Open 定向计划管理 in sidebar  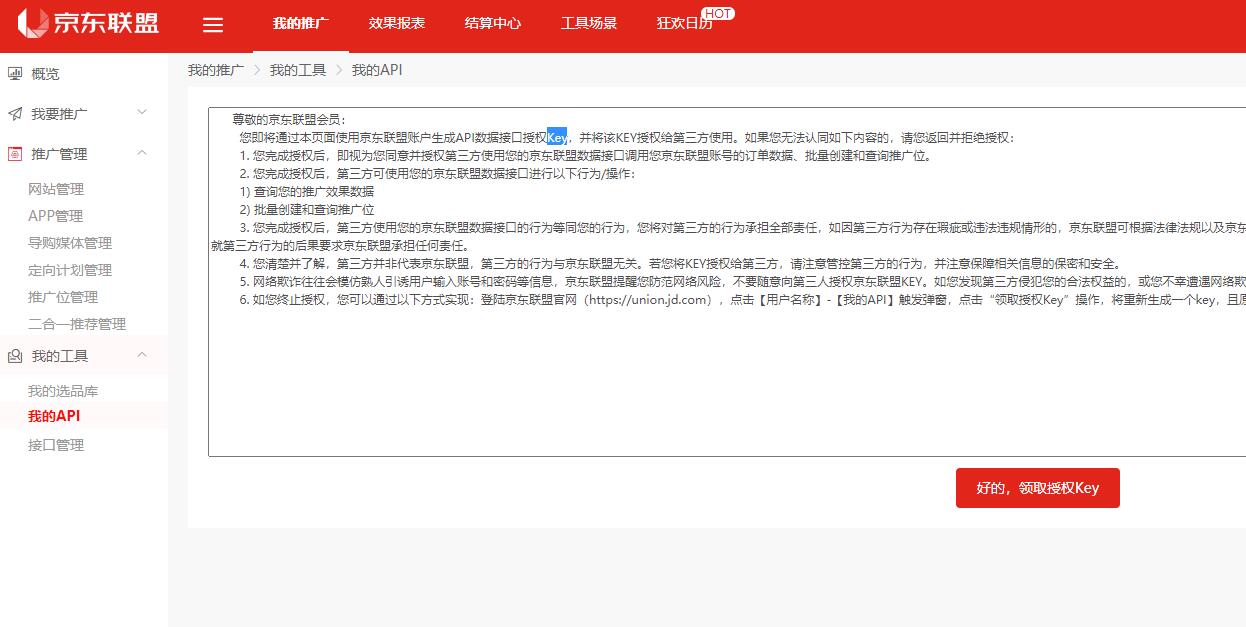(x=70, y=270)
